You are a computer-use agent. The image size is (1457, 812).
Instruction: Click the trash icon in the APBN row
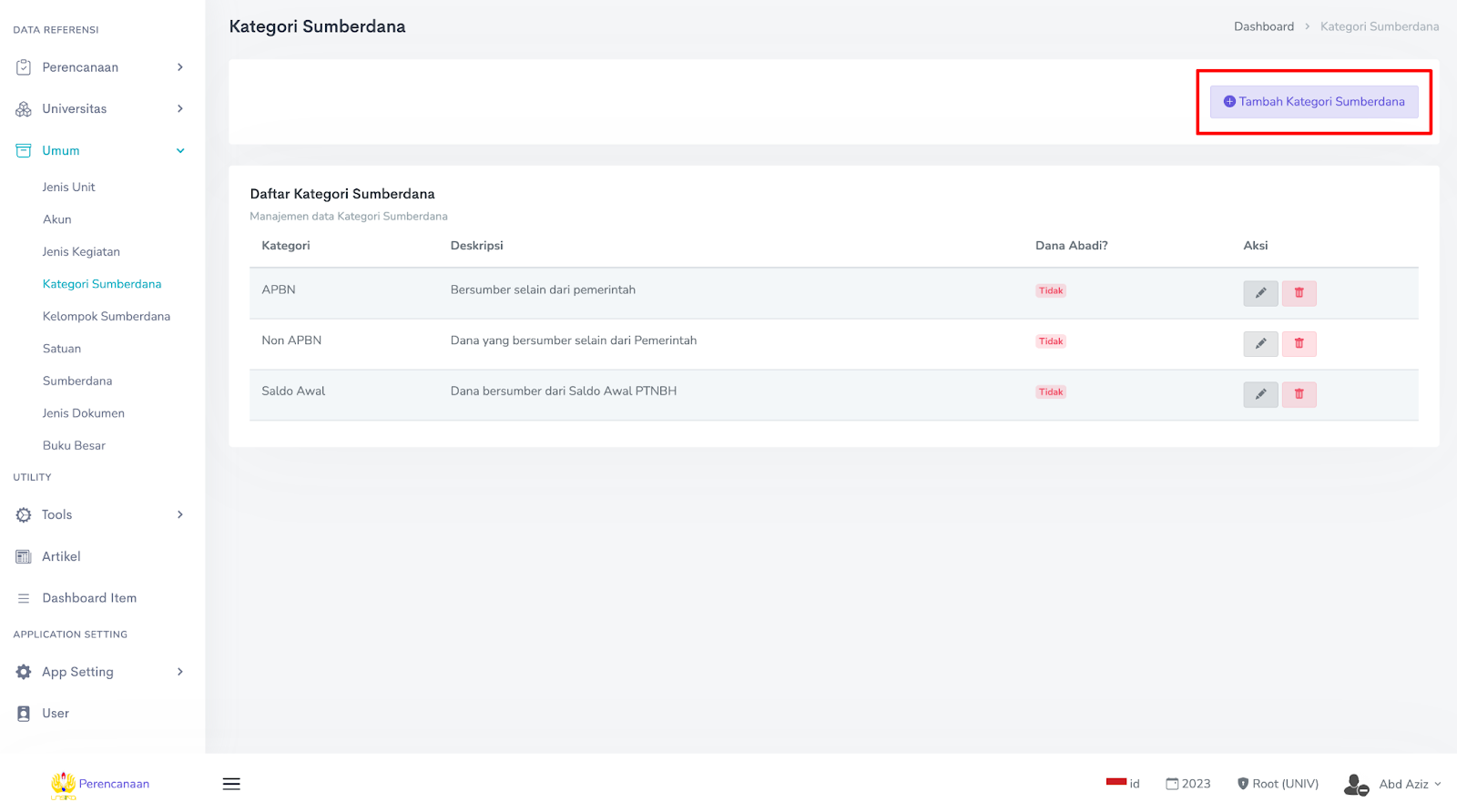[x=1299, y=293]
